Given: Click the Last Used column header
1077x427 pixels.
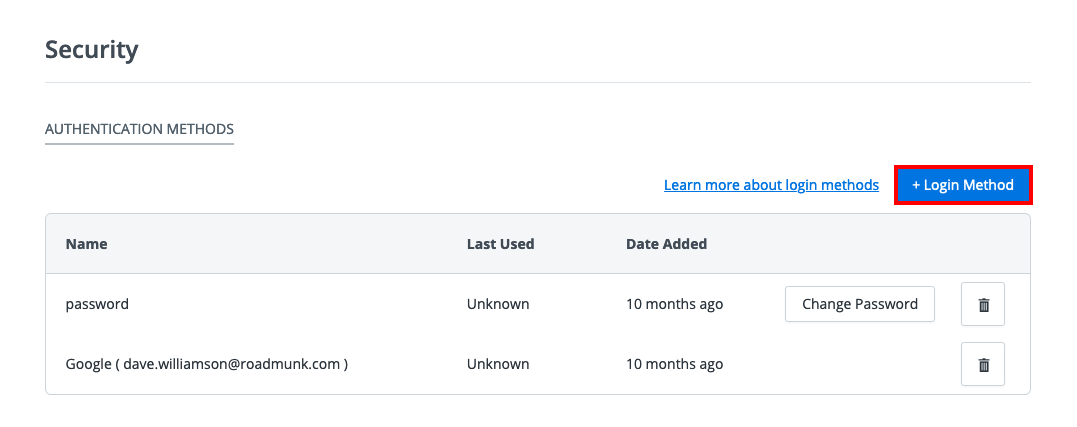Looking at the screenshot, I should click(x=500, y=244).
